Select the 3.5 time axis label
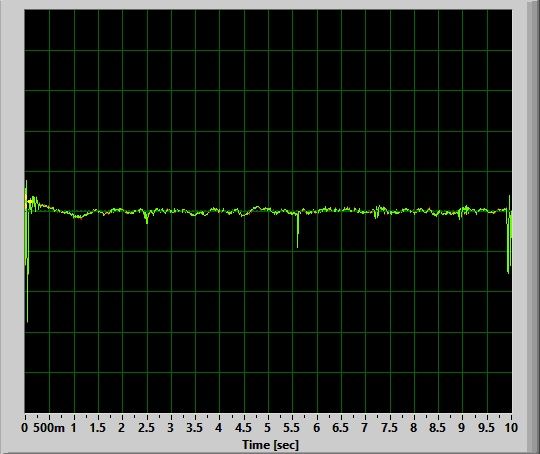 tap(195, 428)
